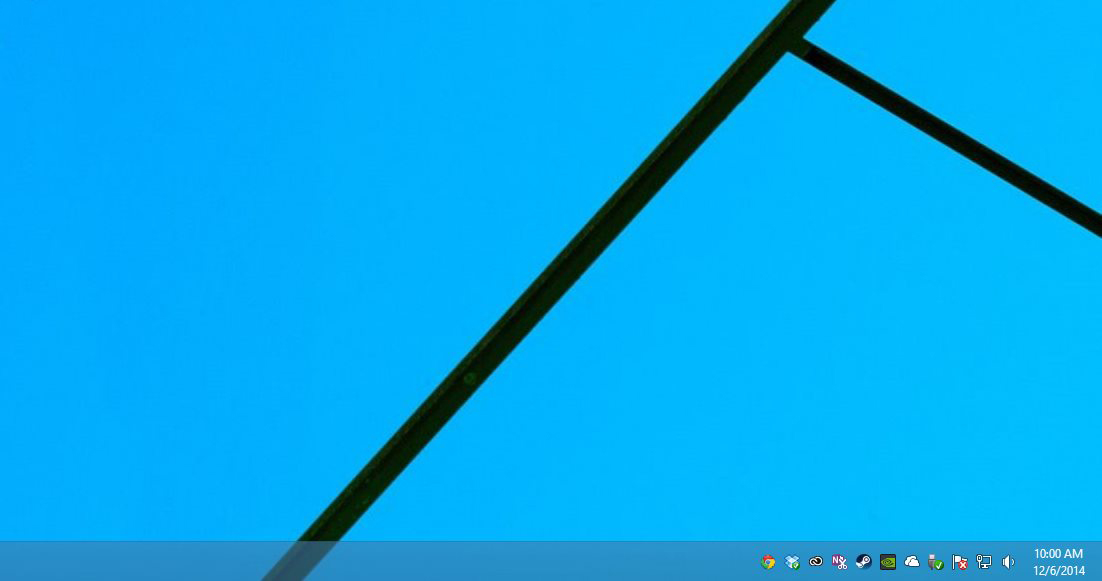Open the Adobe Creative Cloud tray icon
Image resolution: width=1102 pixels, height=581 pixels.
[x=815, y=561]
